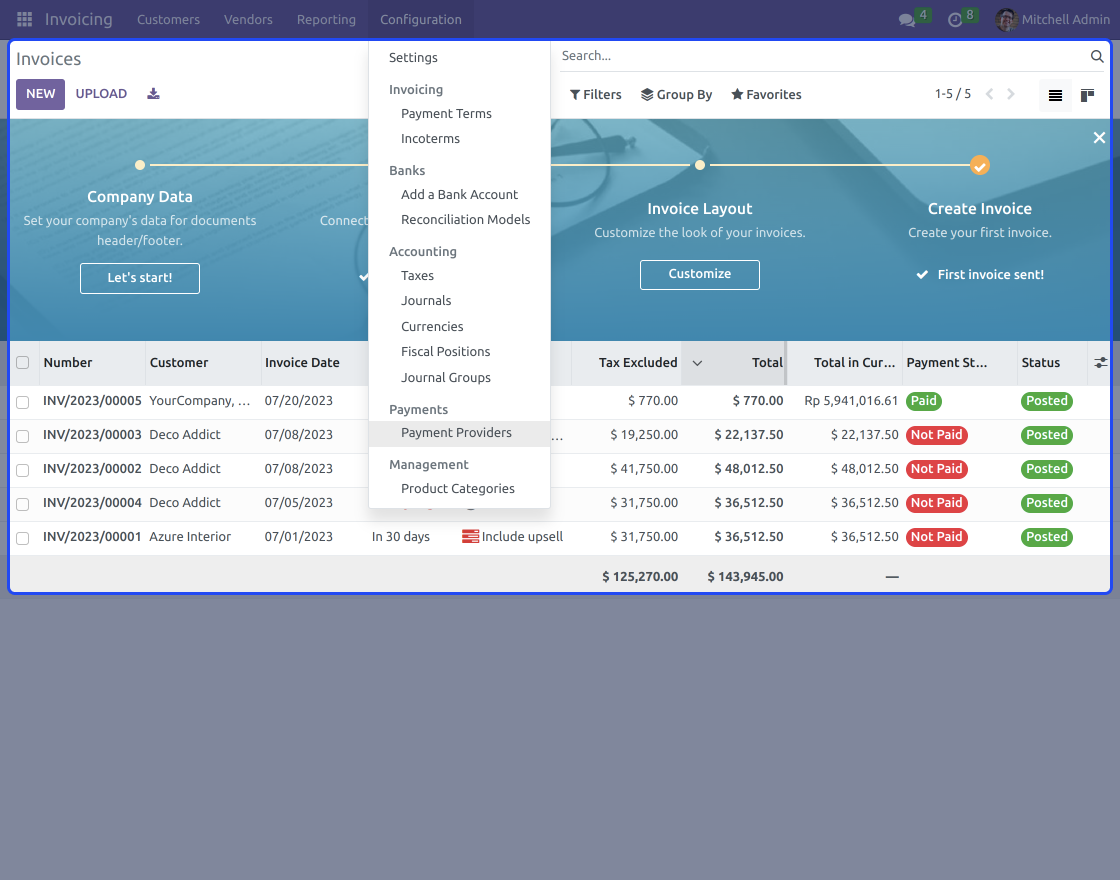This screenshot has height=880, width=1120.
Task: Toggle select-all checkbox in table header
Action: tap(23, 363)
